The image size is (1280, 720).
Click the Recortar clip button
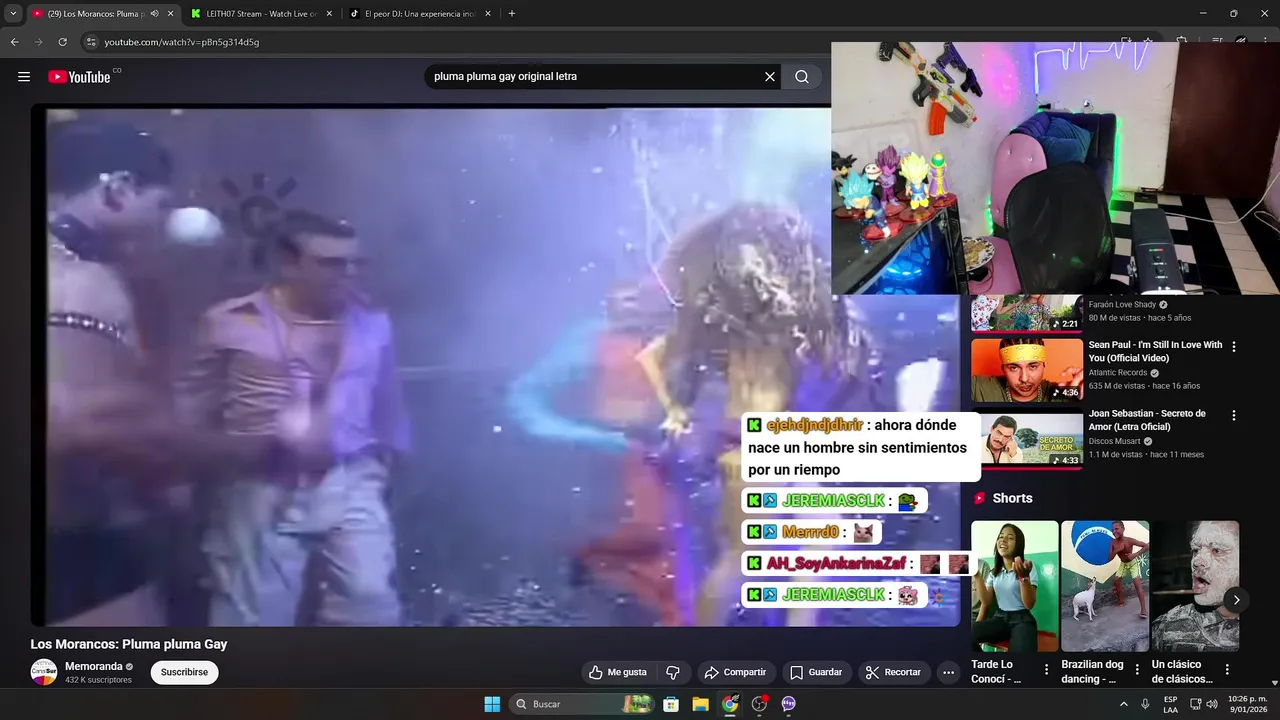tap(894, 672)
